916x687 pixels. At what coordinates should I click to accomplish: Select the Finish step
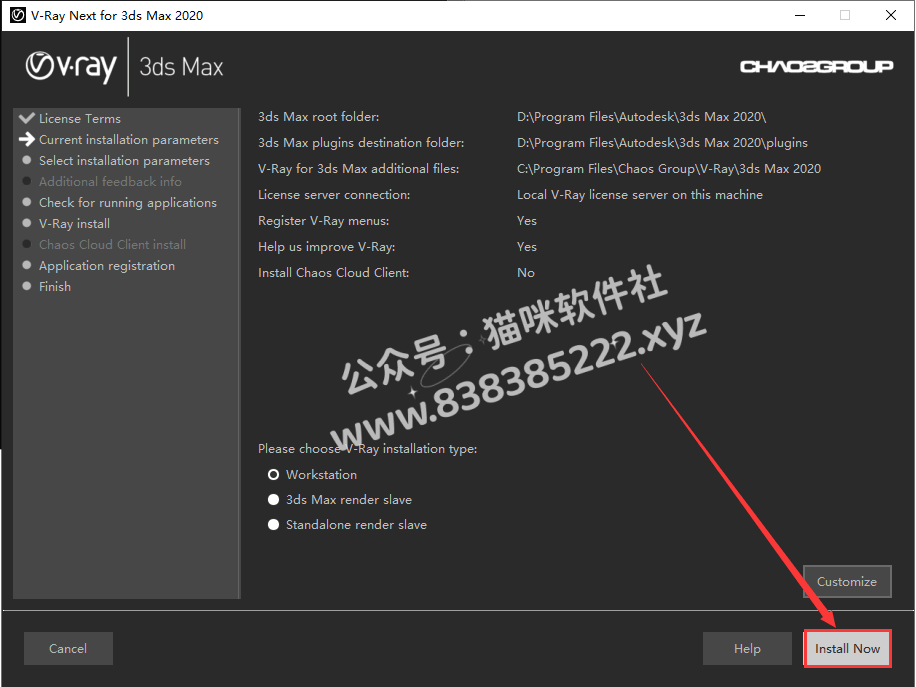[x=55, y=287]
